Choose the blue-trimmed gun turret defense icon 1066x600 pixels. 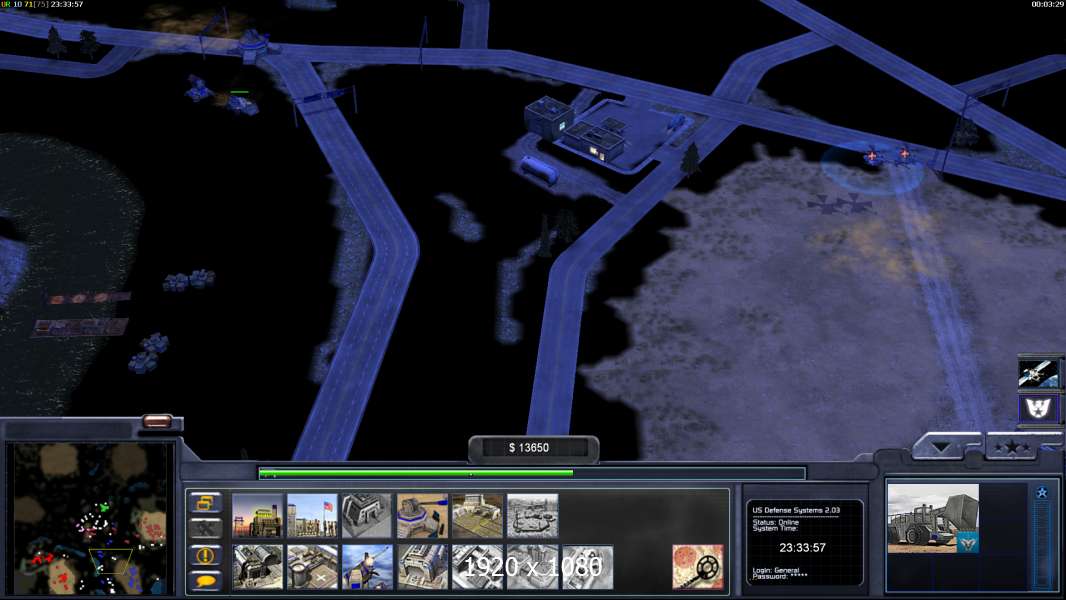(422, 516)
